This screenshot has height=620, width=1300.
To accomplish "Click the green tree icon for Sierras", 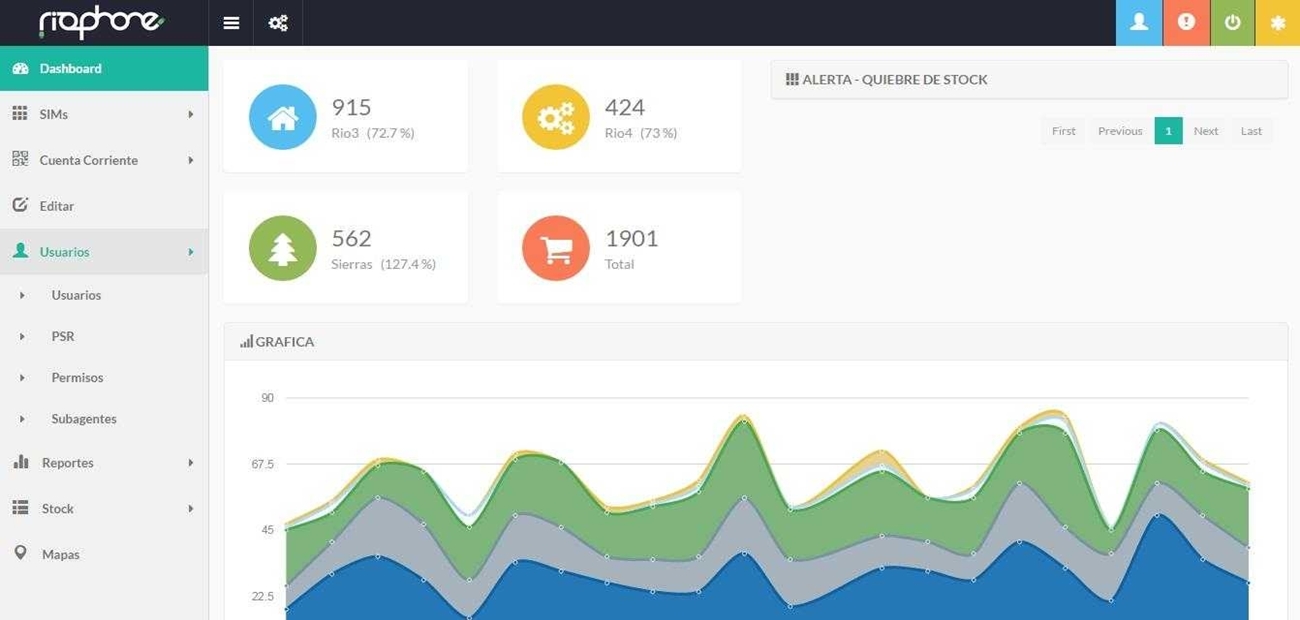I will coord(283,247).
